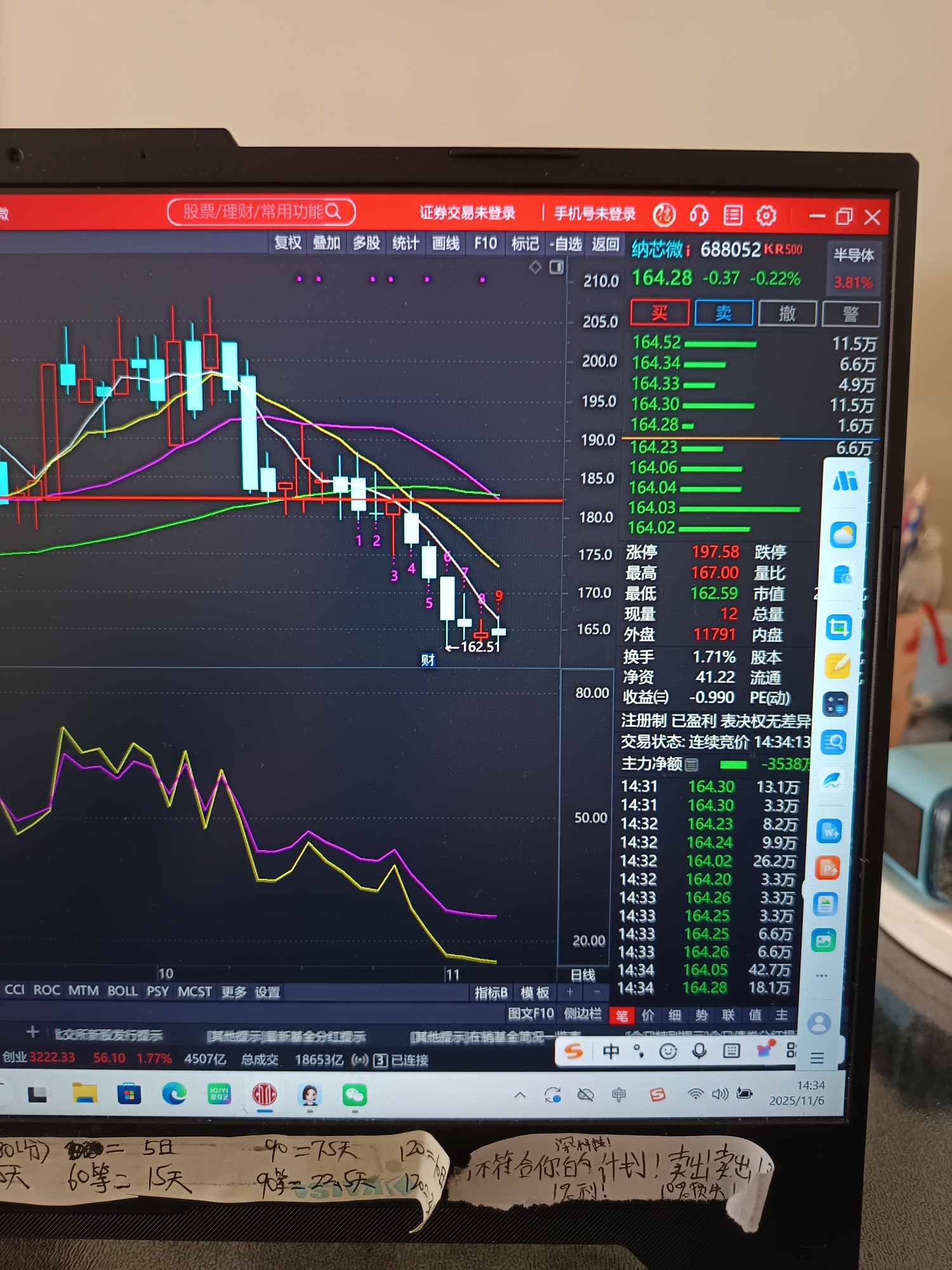This screenshot has width=952, height=1270.
Task: Click 返回 to go back
Action: click(605, 244)
